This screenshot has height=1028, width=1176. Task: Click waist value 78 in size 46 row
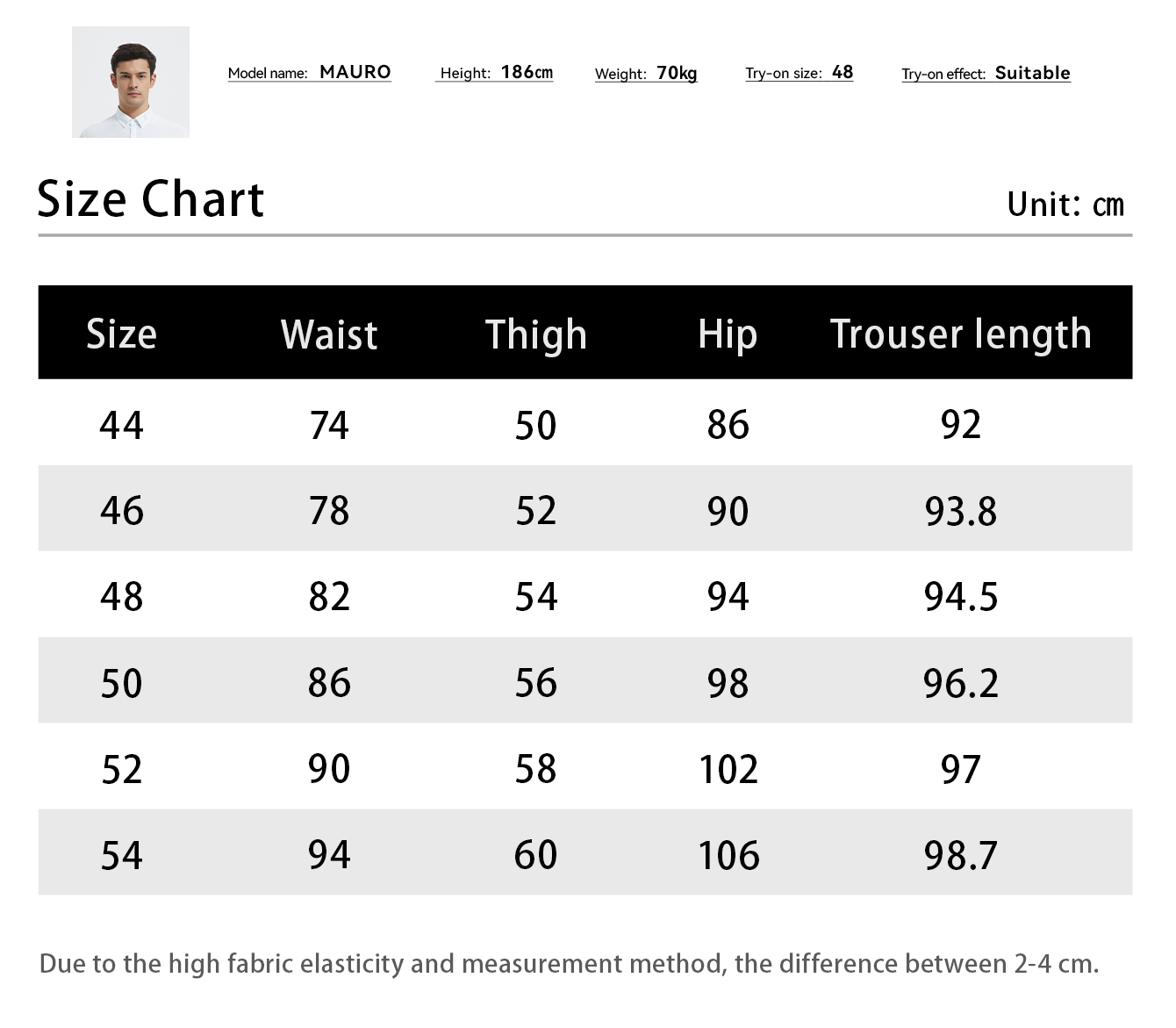coord(329,511)
